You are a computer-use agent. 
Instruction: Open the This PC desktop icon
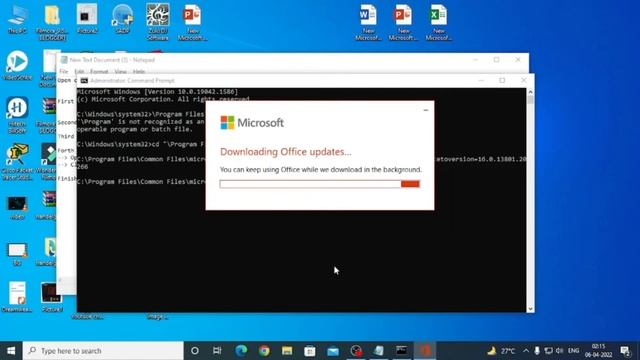(x=17, y=19)
